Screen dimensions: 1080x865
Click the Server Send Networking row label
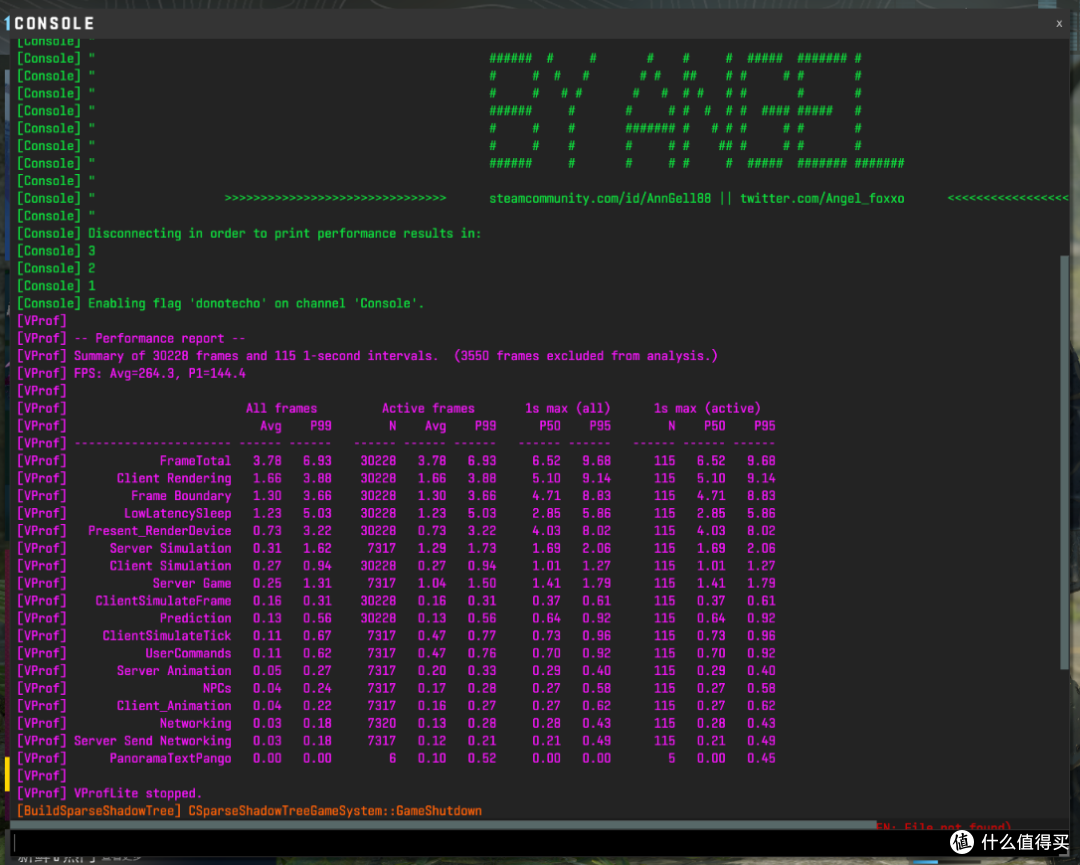(x=152, y=741)
